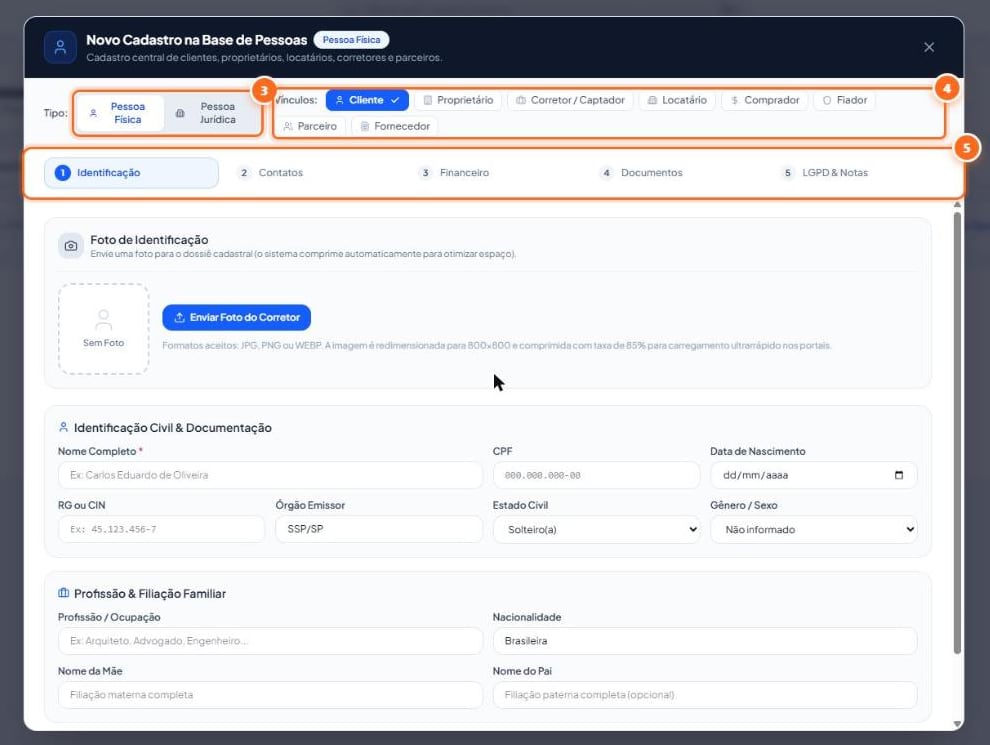
Task: Toggle the Proprietário vínculo chip
Action: pos(458,100)
